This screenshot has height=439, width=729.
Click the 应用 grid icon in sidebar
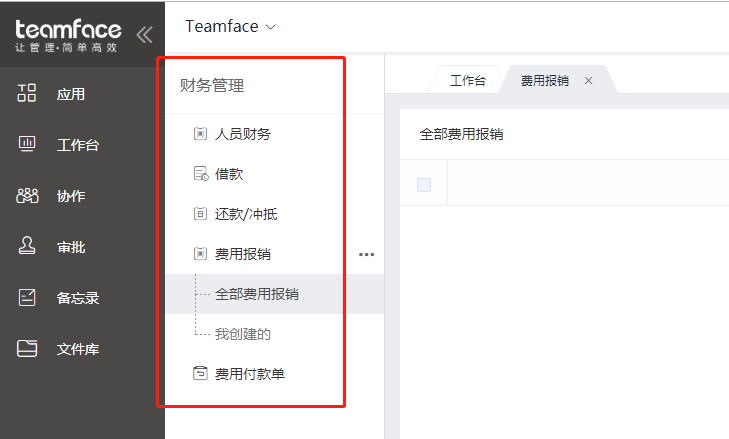tap(27, 94)
